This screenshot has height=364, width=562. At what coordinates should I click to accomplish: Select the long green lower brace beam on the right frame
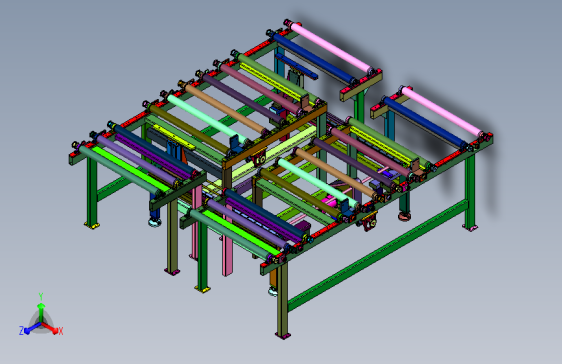(x=378, y=255)
